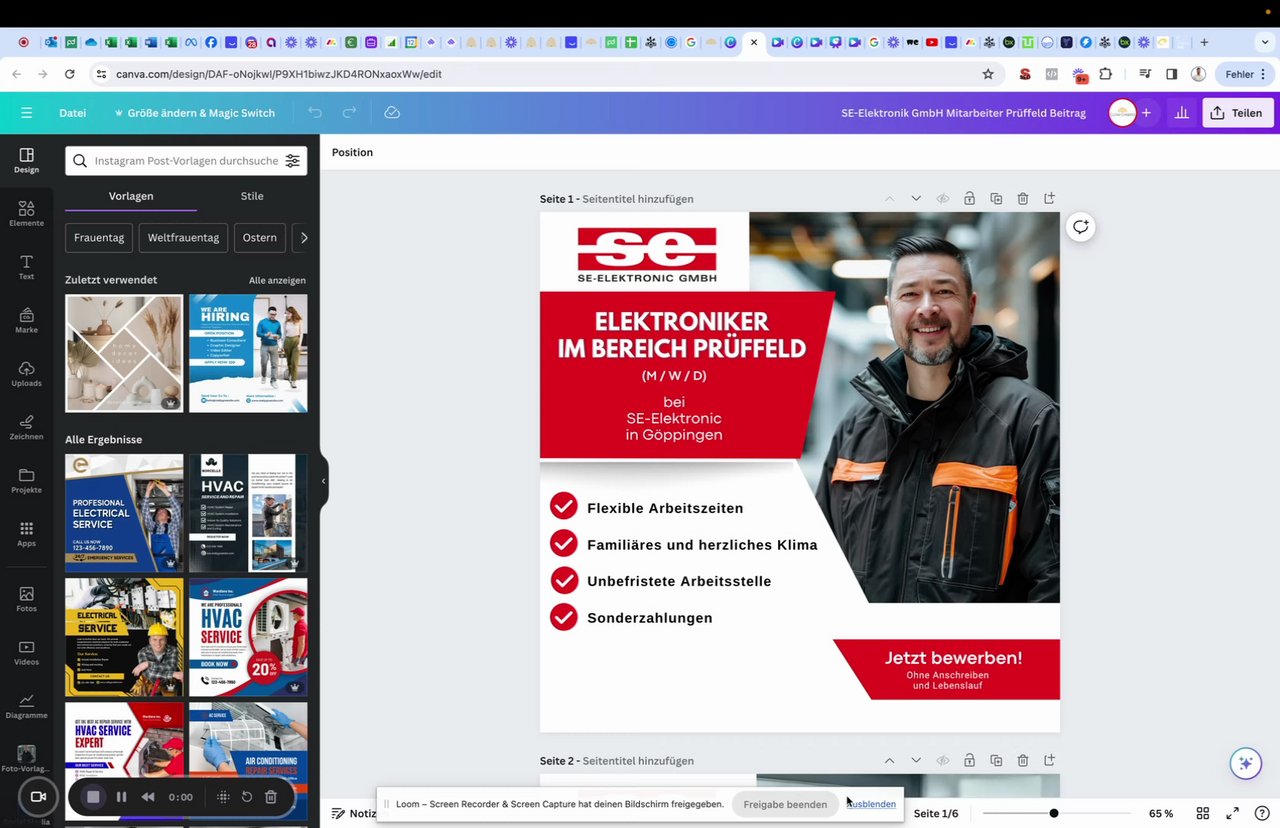Choose the We Are Hiring template
The height and width of the screenshot is (828, 1280).
(x=248, y=353)
